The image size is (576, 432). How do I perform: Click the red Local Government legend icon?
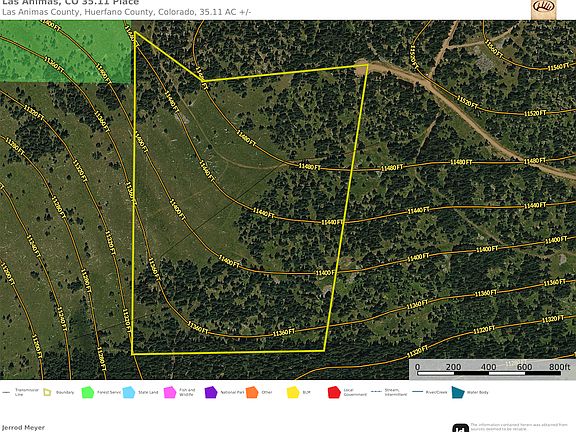coord(334,392)
